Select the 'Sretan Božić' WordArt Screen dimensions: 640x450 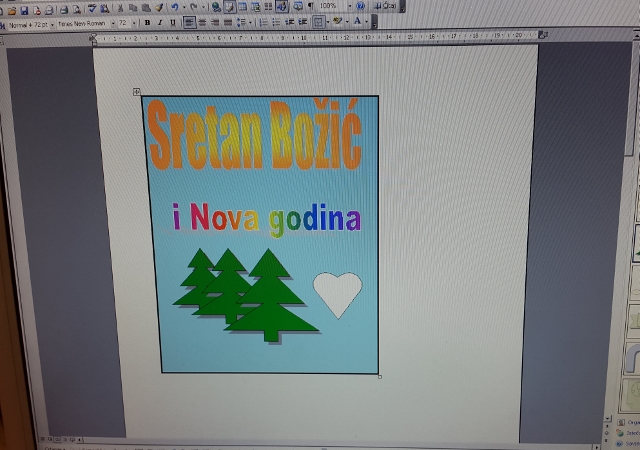coord(255,134)
